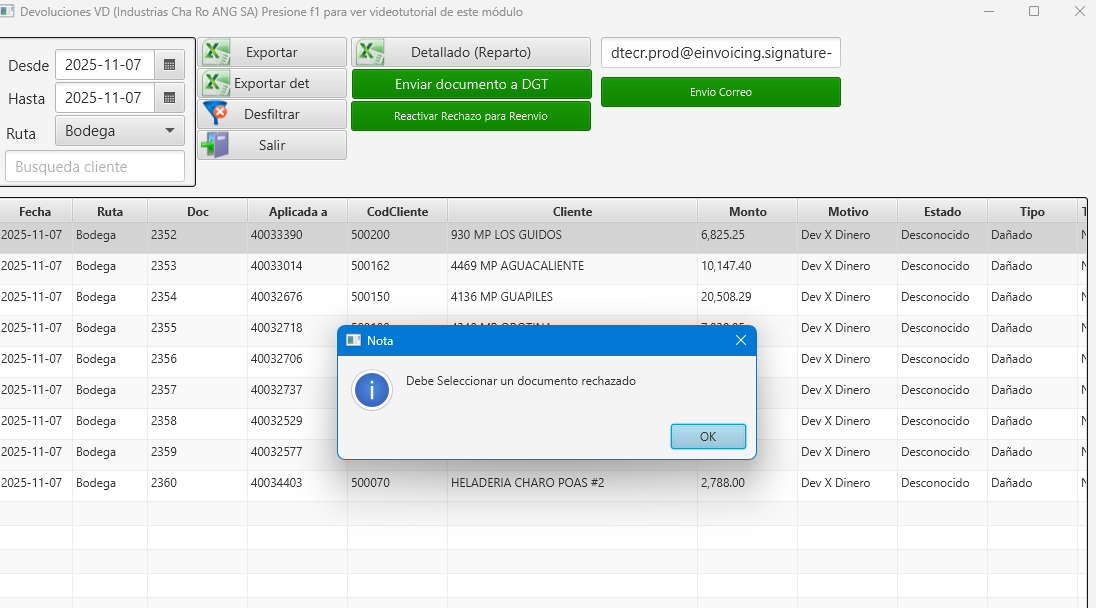Click the email address input field
1096x608 pixels.
click(720, 53)
